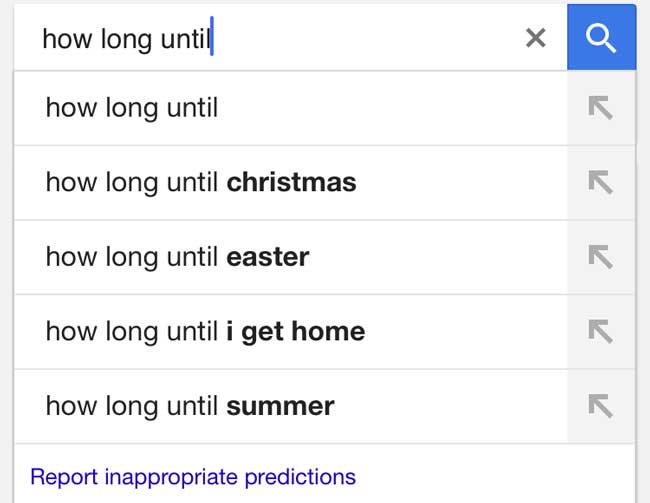Click the bold word "easter" in the suggestions
This screenshot has height=503, width=650.
[268, 257]
